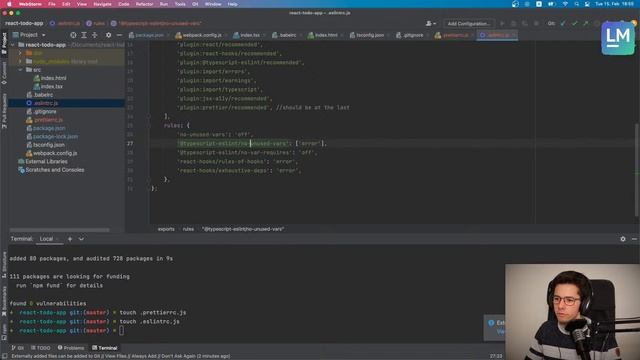Open the TODO tool window tab

[40, 348]
